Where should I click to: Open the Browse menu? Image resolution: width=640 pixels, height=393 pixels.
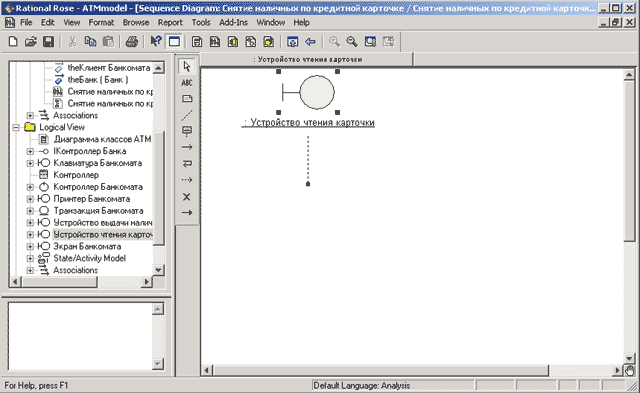(x=136, y=22)
